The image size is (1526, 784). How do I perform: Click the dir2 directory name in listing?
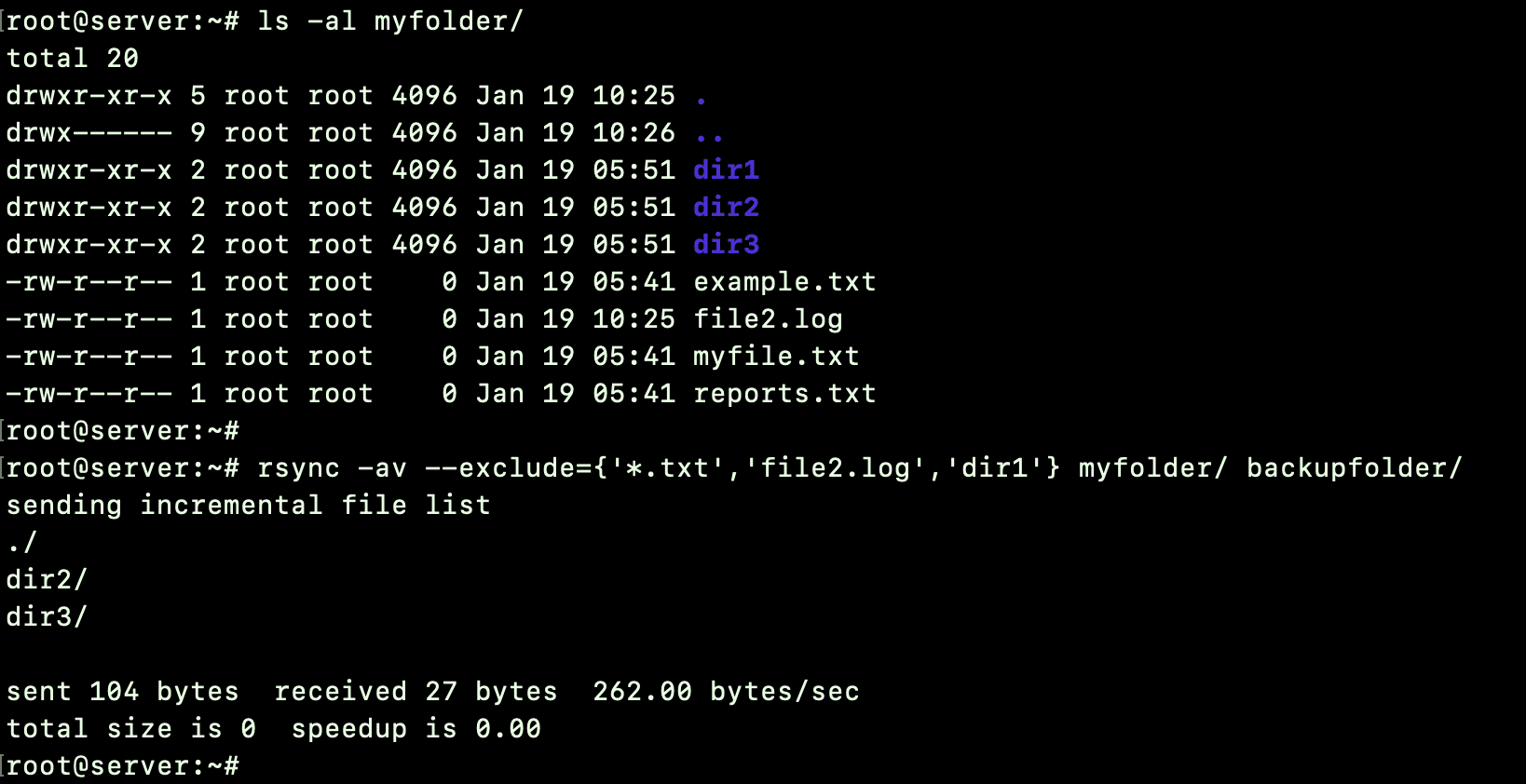726,208
